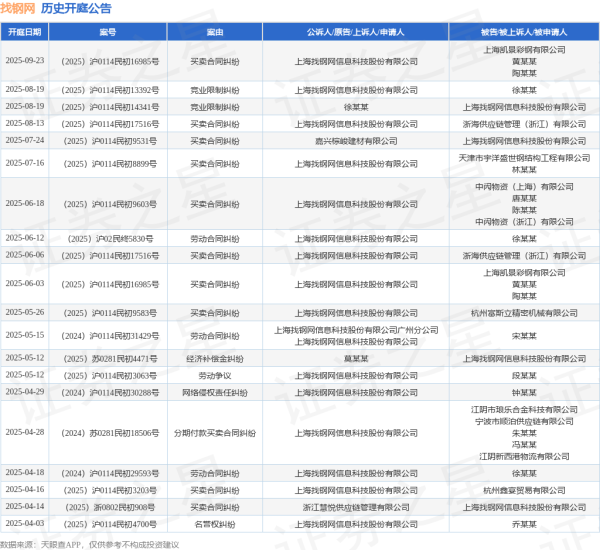
Task: Click defendant 天津市宇洋盛世钢结构工程有限公司
Action: 524,158
